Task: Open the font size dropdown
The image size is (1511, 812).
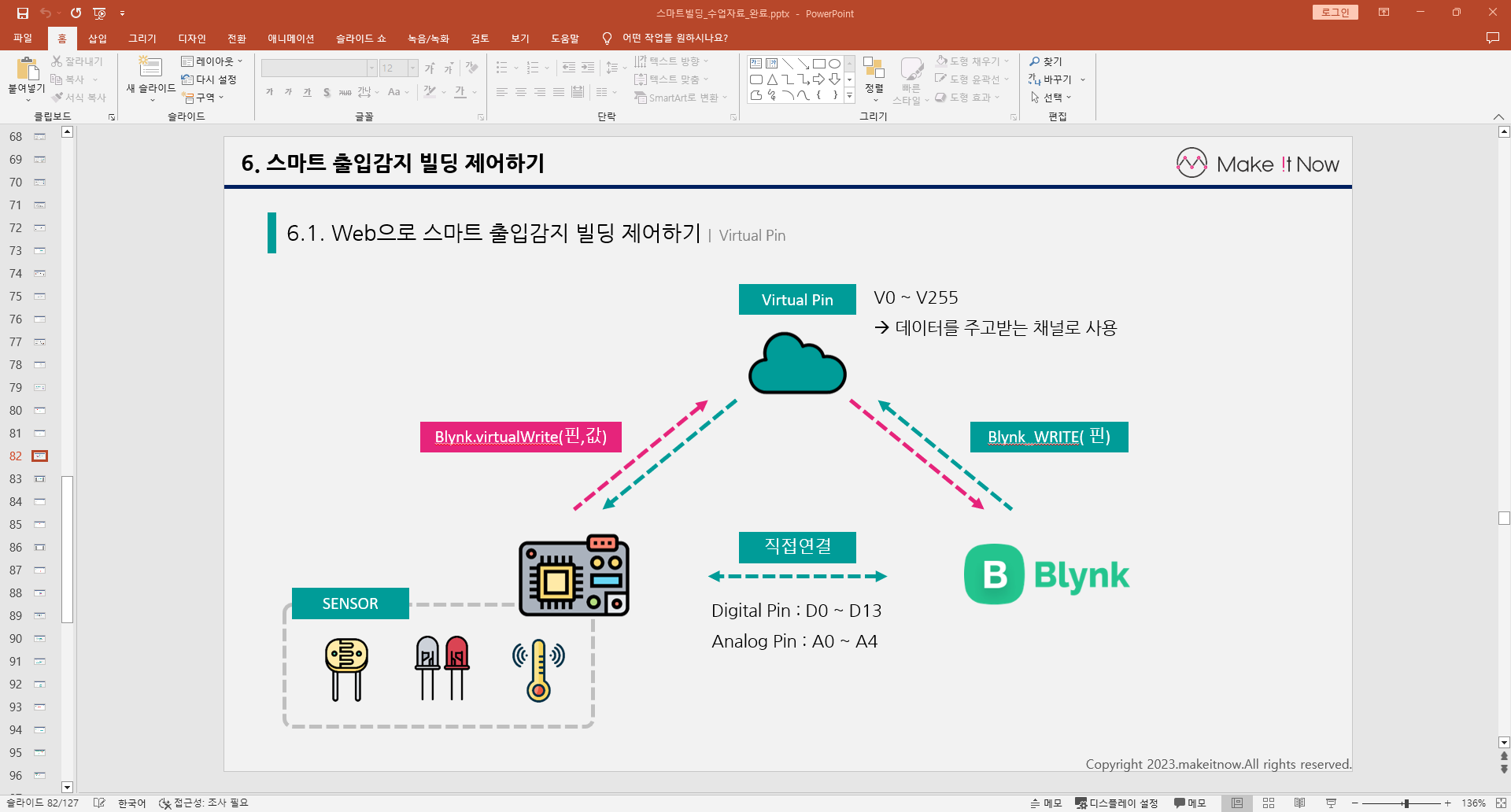Action: (x=413, y=68)
